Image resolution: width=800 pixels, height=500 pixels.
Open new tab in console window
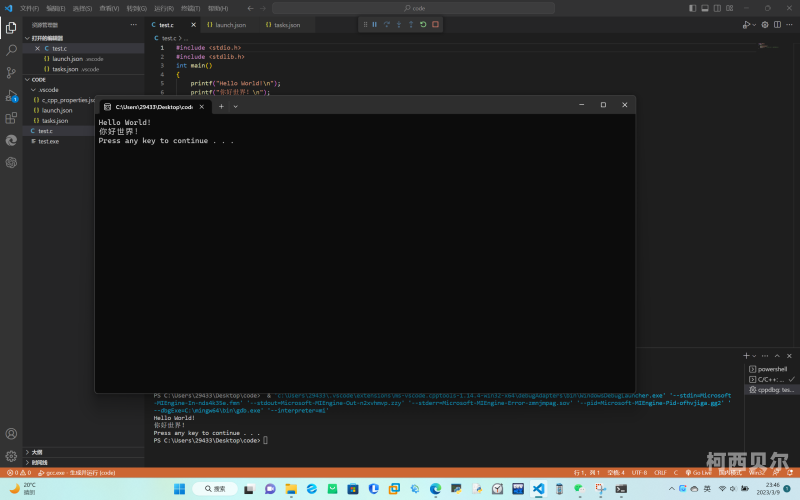(221, 107)
